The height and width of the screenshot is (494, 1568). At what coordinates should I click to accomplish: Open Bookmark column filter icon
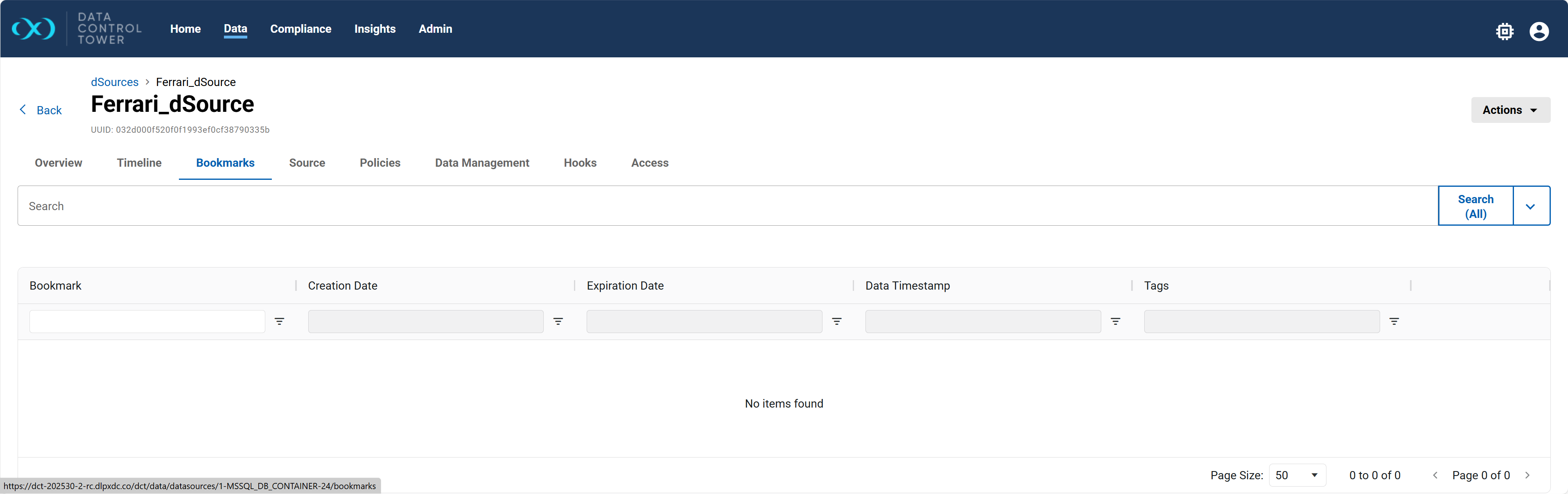pyautogui.click(x=279, y=321)
